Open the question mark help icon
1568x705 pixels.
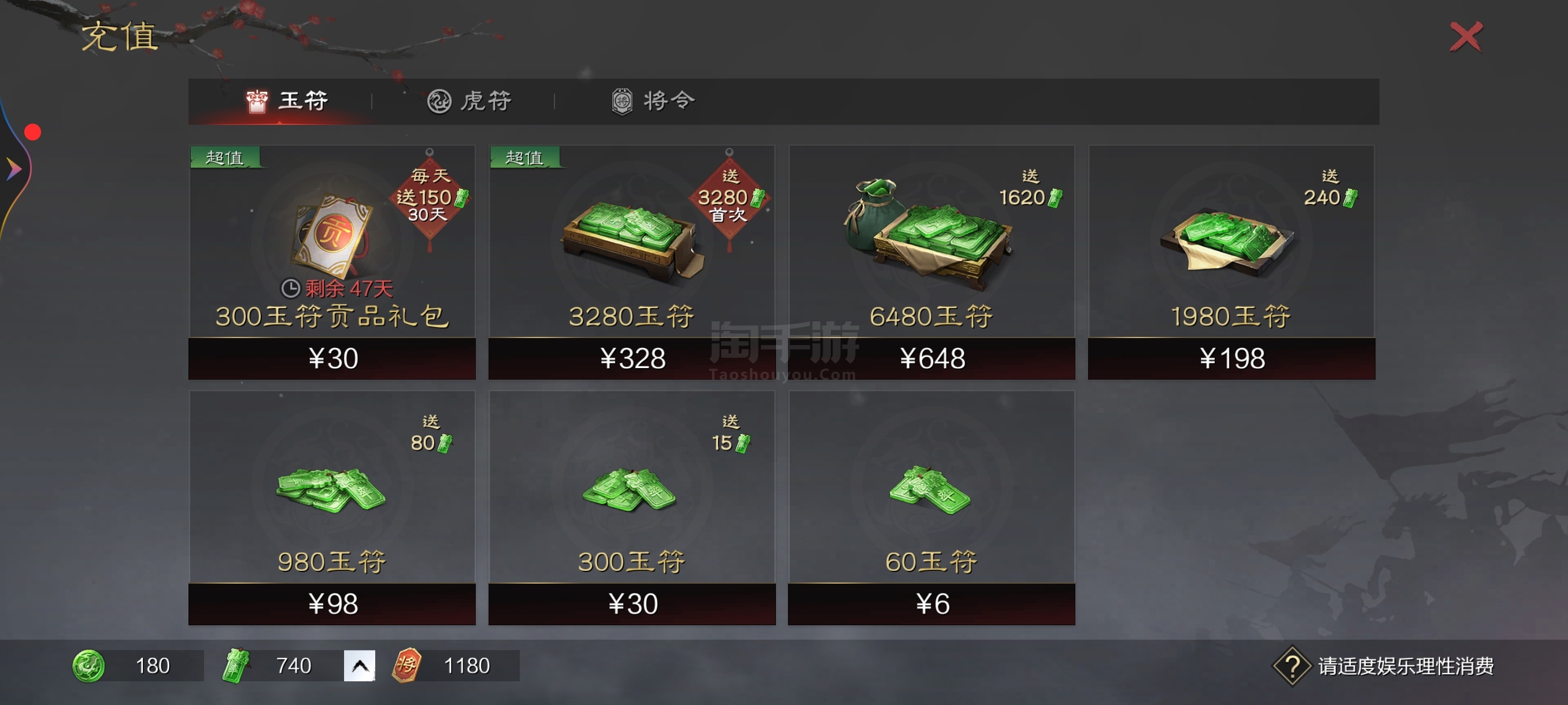[1292, 667]
